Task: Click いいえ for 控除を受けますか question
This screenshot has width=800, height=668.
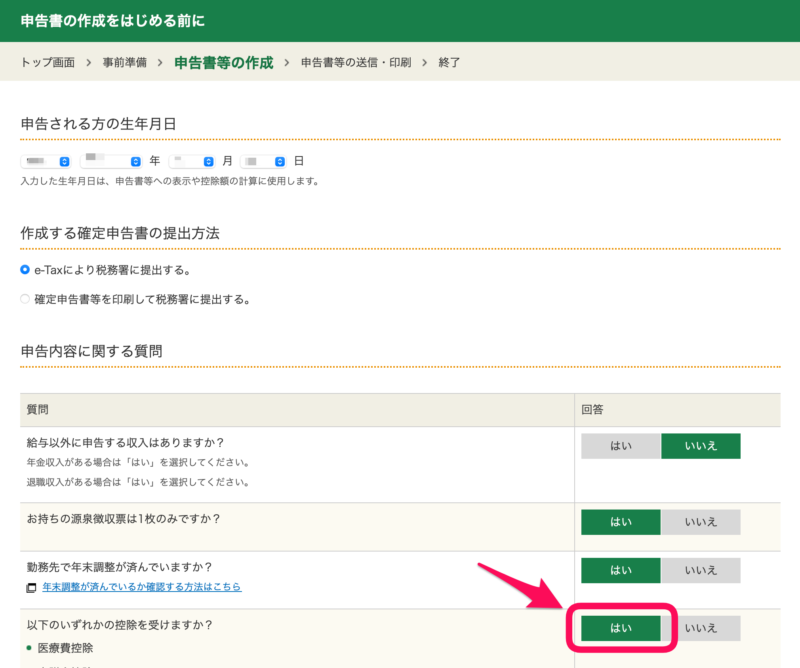Action: (700, 628)
